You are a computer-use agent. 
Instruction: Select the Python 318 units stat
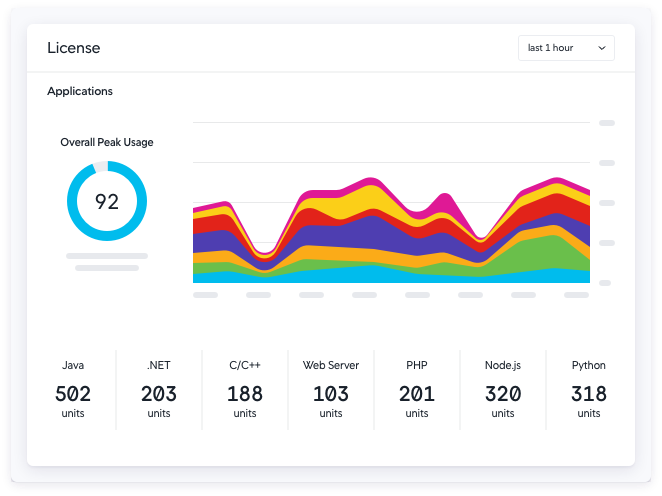589,389
